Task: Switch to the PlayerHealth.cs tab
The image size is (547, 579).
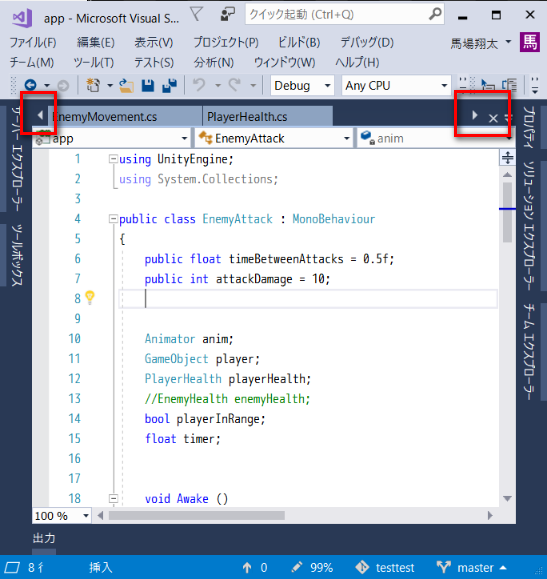Action: (268, 117)
